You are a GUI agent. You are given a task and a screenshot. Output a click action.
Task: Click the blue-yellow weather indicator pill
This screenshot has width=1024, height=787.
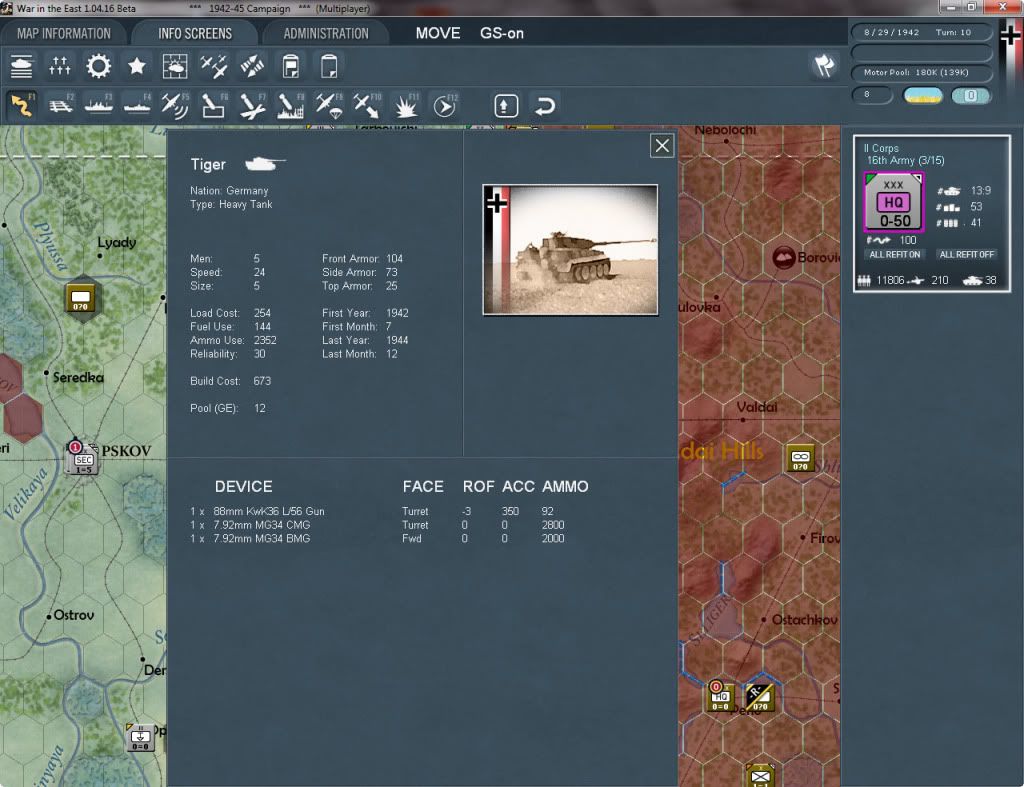(x=922, y=95)
